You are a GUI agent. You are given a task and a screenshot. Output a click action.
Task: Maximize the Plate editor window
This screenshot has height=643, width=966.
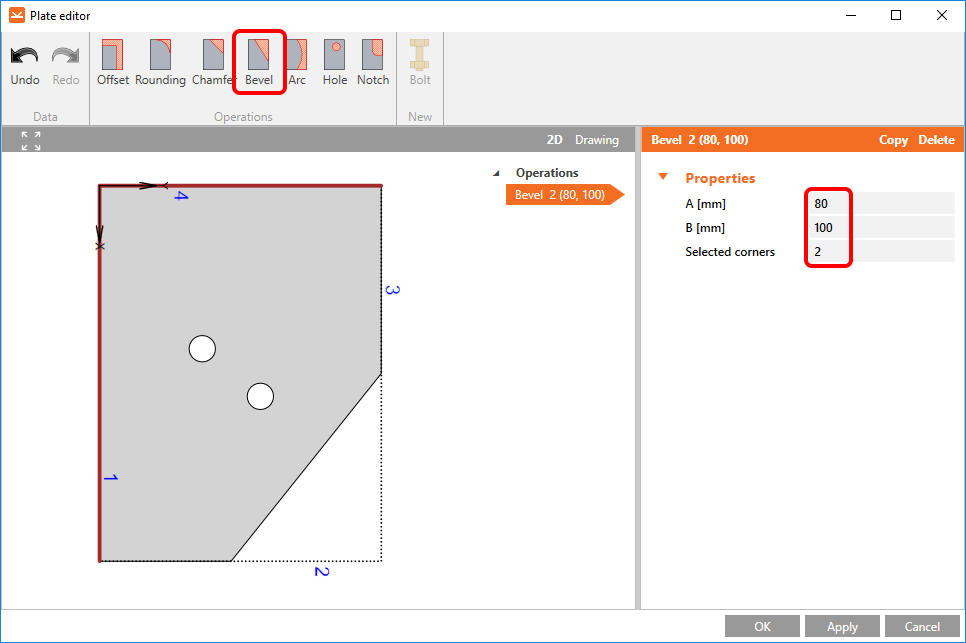[896, 15]
